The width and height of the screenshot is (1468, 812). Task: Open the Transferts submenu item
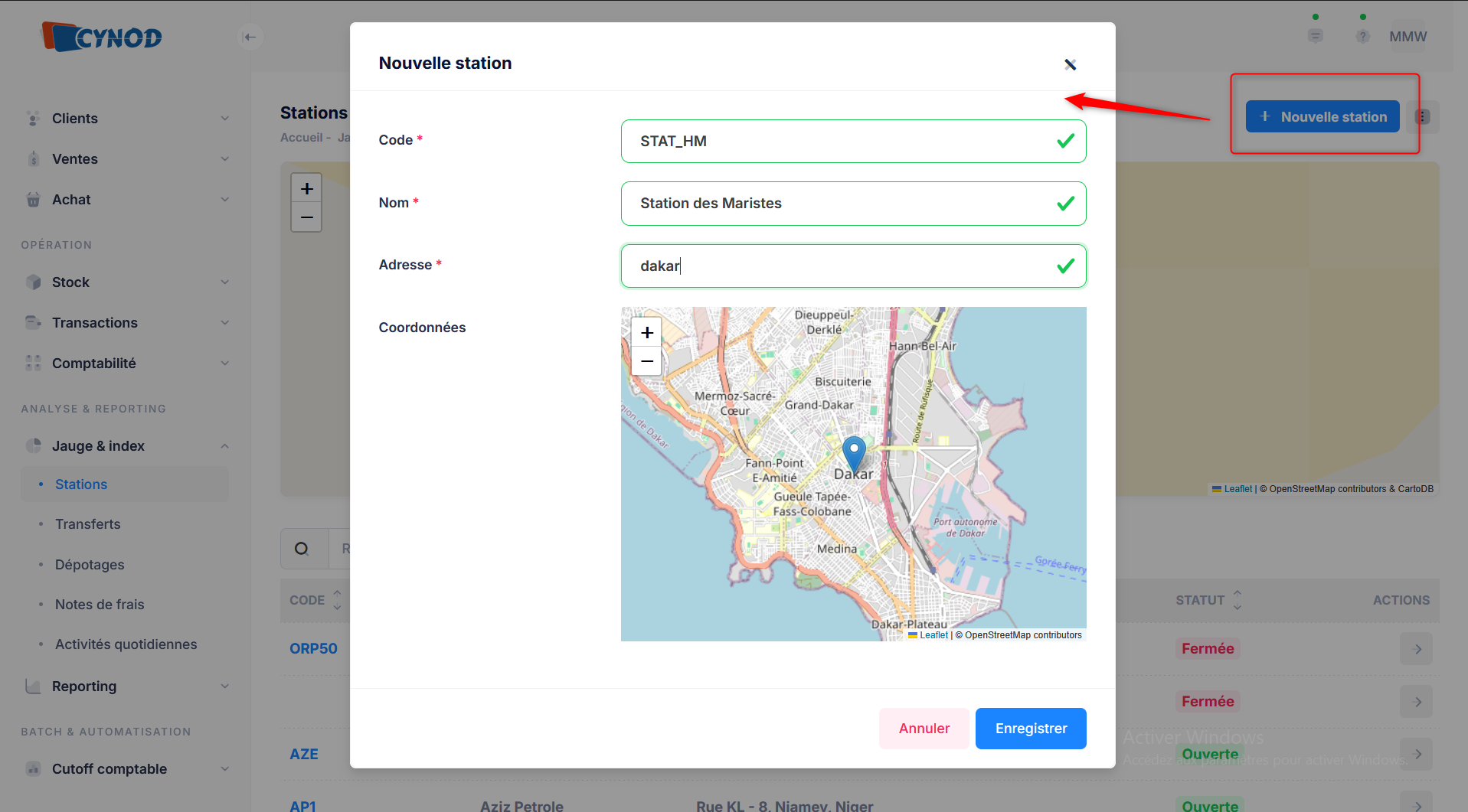point(87,524)
